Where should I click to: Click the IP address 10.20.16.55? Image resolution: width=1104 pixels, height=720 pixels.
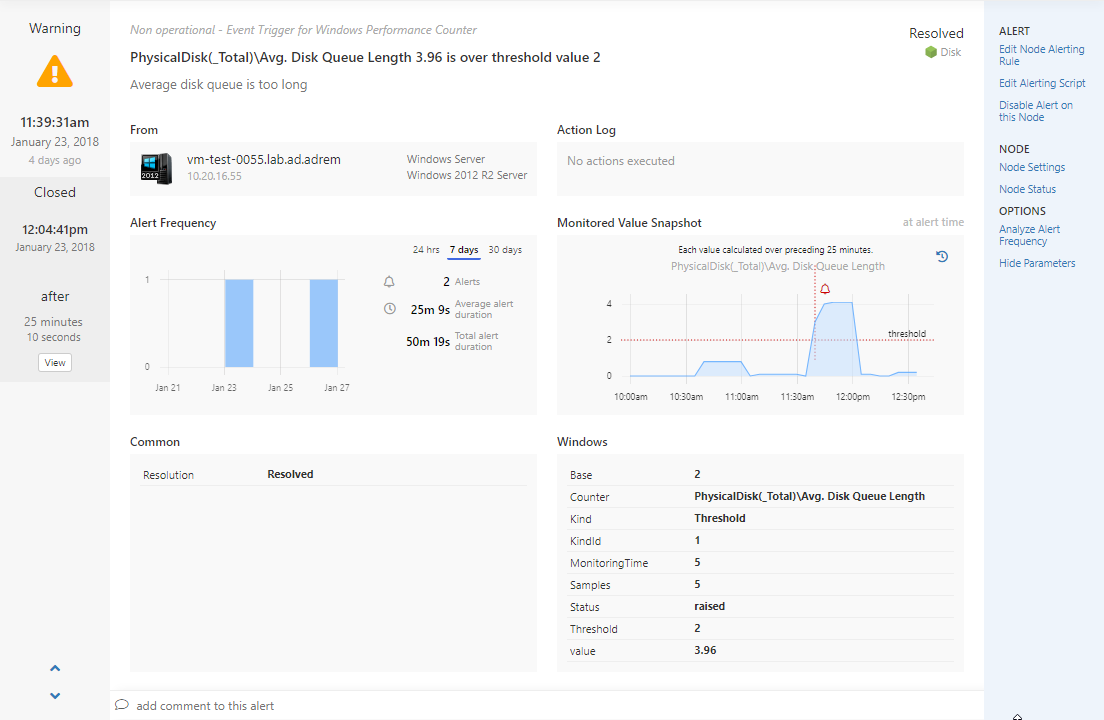(x=214, y=176)
